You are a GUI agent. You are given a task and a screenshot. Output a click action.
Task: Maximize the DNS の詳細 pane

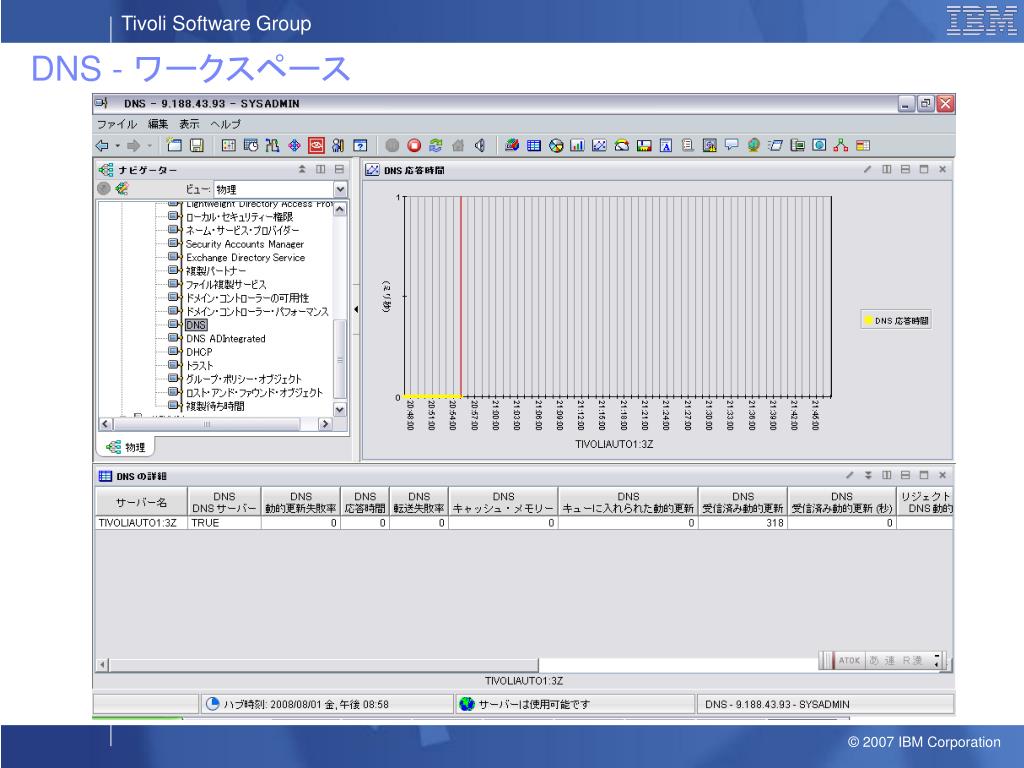923,475
